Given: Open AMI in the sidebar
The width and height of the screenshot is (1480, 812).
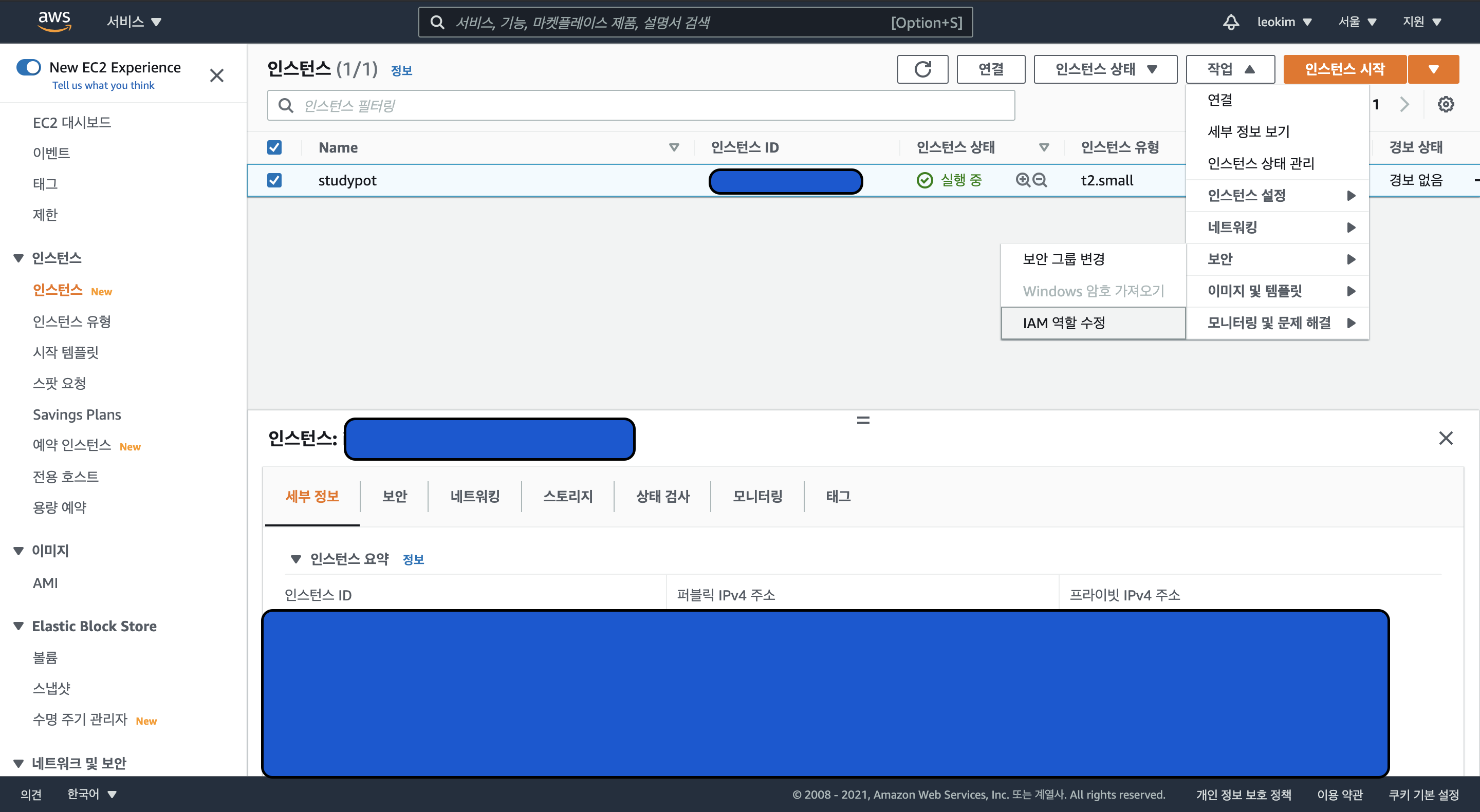Looking at the screenshot, I should click(x=45, y=583).
